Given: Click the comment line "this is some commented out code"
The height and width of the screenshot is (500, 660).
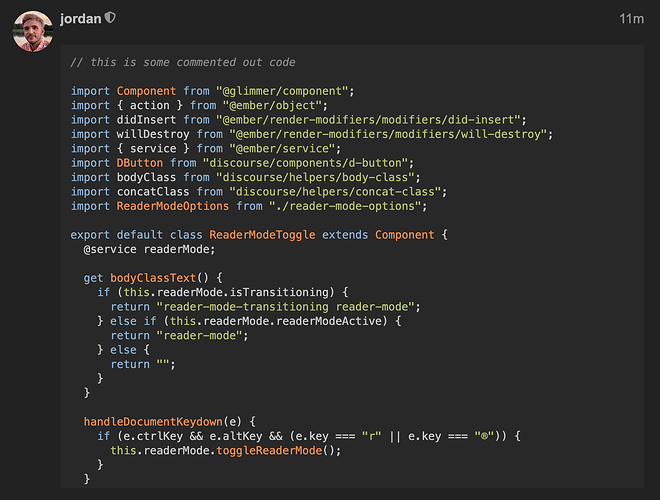Looking at the screenshot, I should (183, 62).
